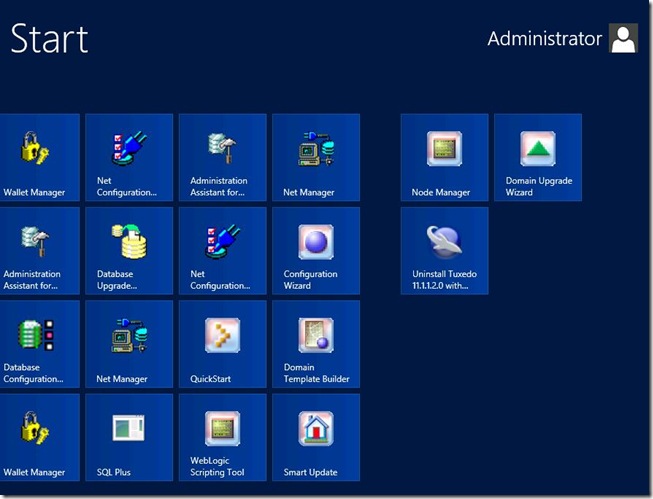Launch the Domain Upgrade Wizard tile
The image size is (653, 499).
(538, 157)
